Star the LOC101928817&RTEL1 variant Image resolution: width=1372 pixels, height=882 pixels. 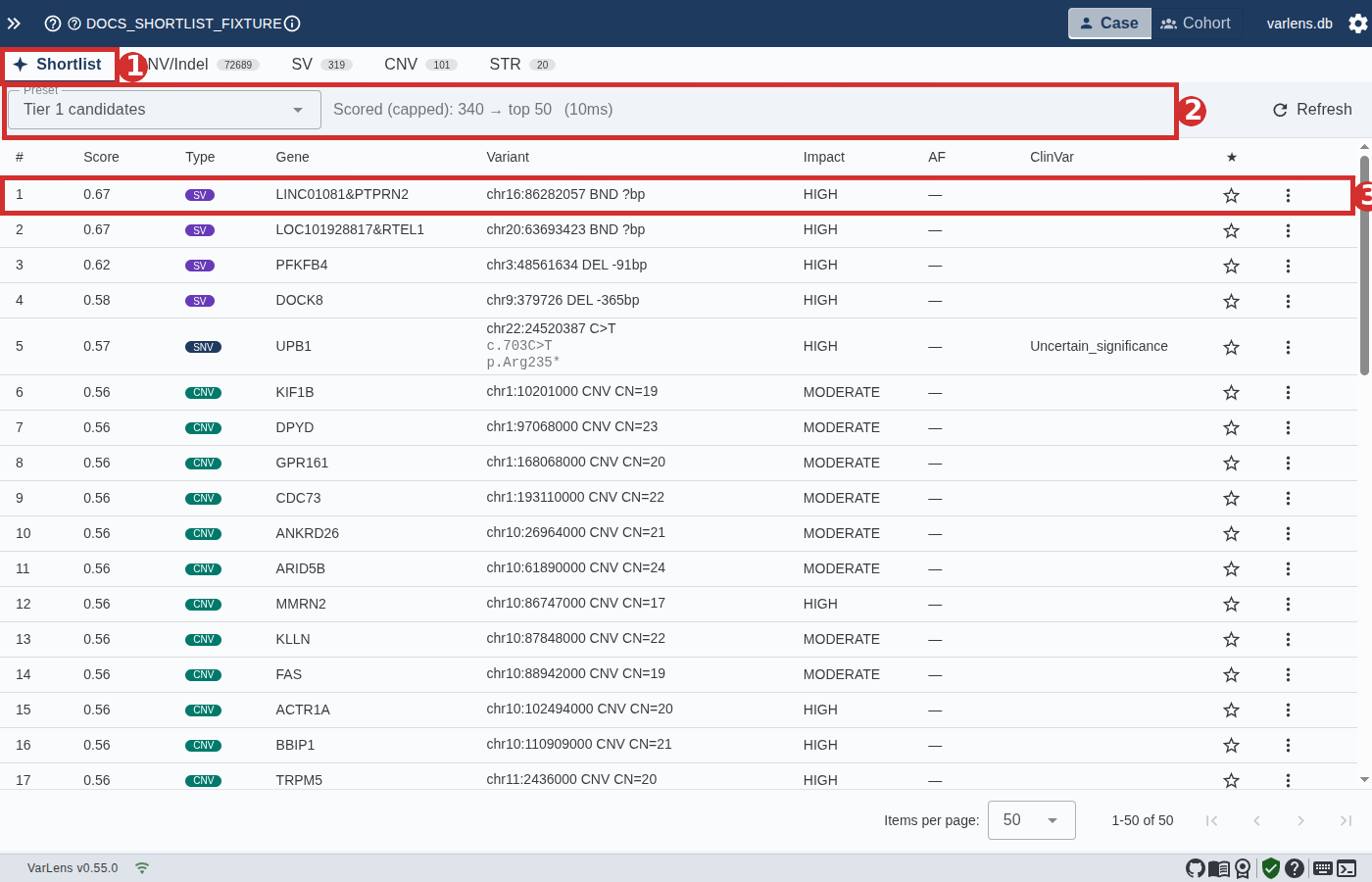click(1231, 230)
